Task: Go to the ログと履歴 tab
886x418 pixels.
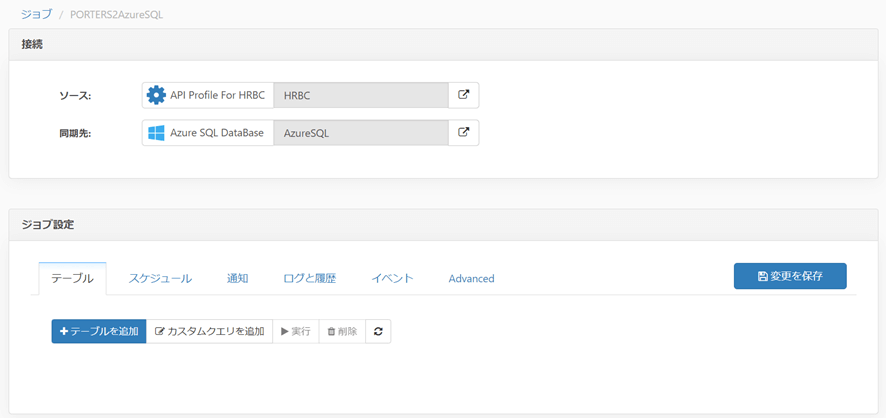Action: pyautogui.click(x=309, y=279)
